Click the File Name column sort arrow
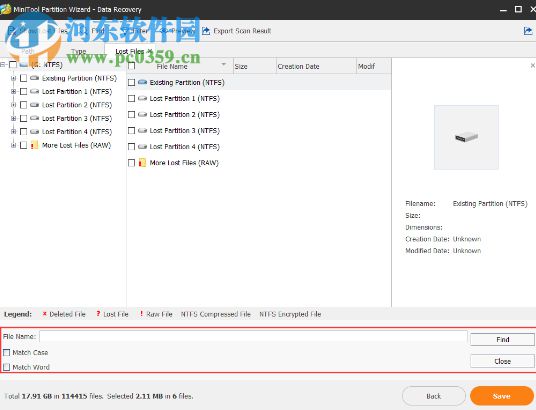The width and height of the screenshot is (536, 410). click(x=224, y=64)
